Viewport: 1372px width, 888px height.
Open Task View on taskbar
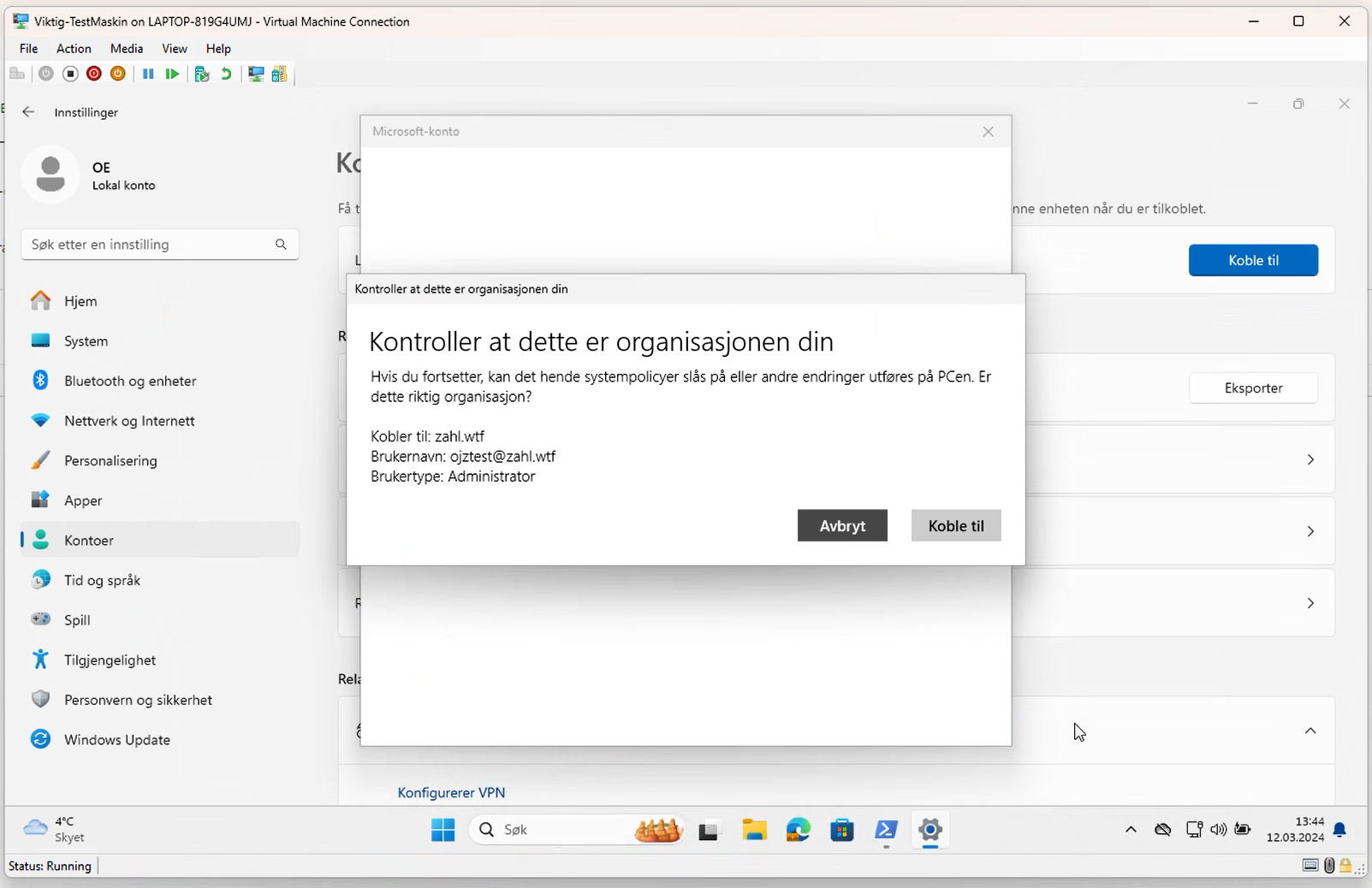pos(709,830)
